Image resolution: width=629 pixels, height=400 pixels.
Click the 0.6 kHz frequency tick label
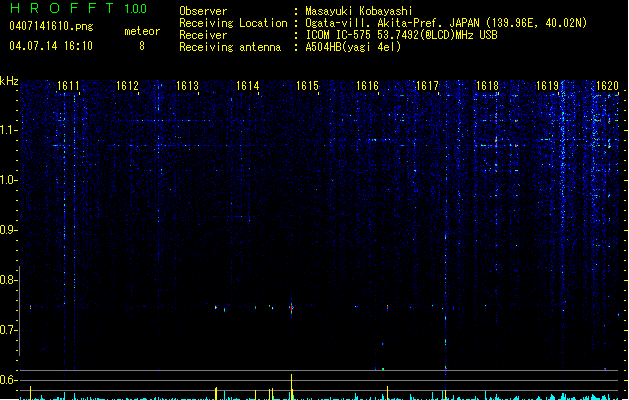(8, 380)
